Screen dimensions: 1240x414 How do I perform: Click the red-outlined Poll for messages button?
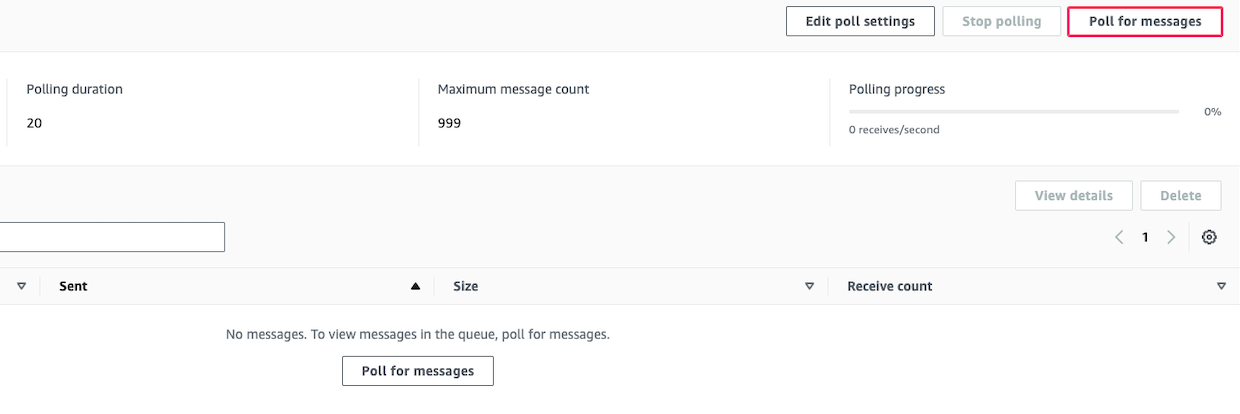[x=1145, y=21]
